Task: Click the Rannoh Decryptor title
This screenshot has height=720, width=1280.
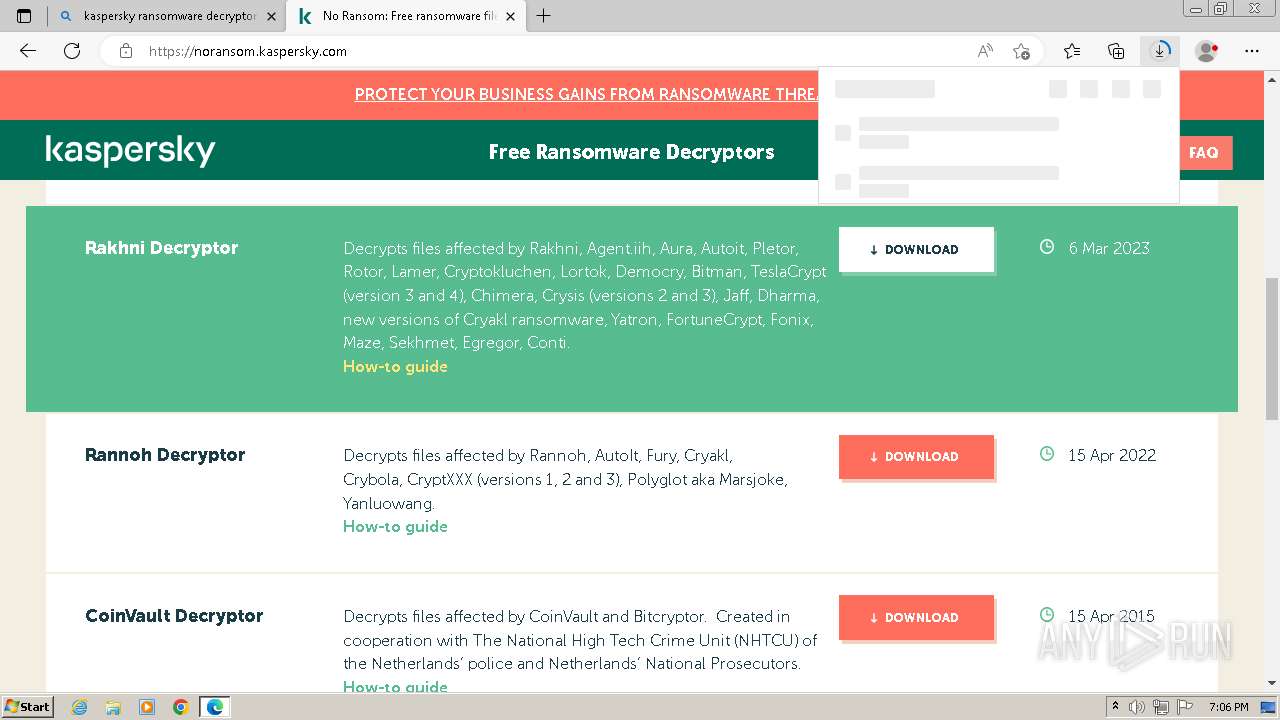Action: pyautogui.click(x=165, y=455)
